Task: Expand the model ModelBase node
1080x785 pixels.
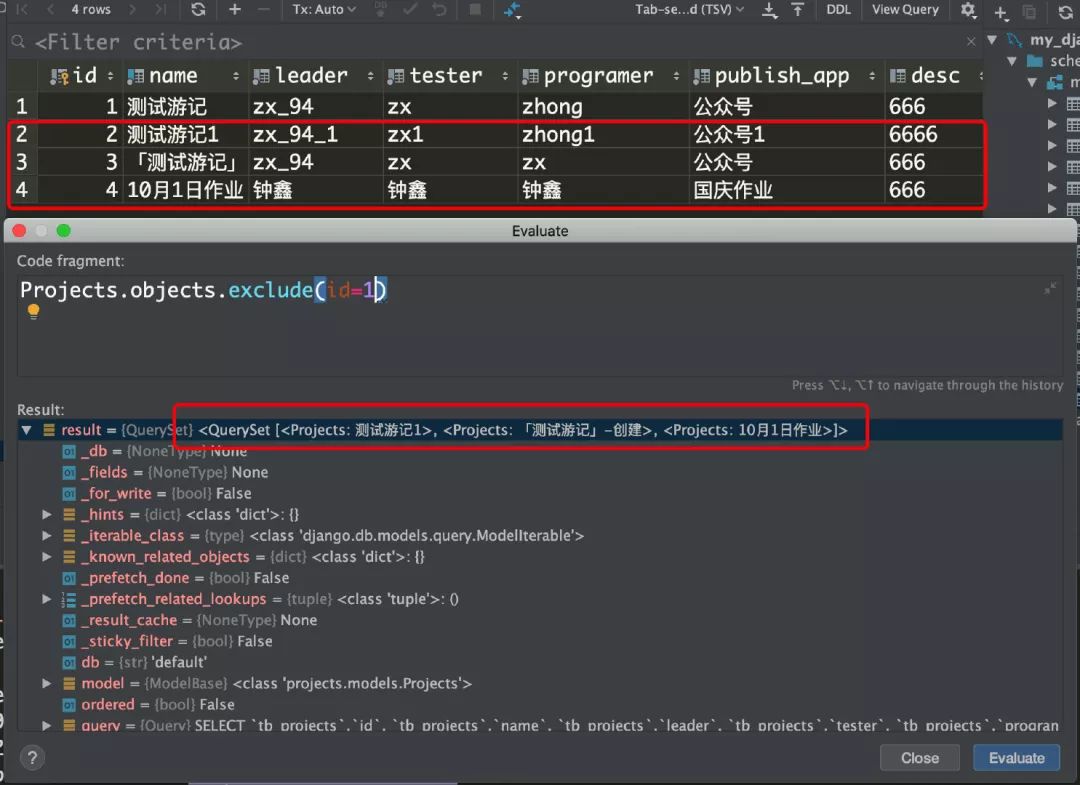Action: (47, 684)
